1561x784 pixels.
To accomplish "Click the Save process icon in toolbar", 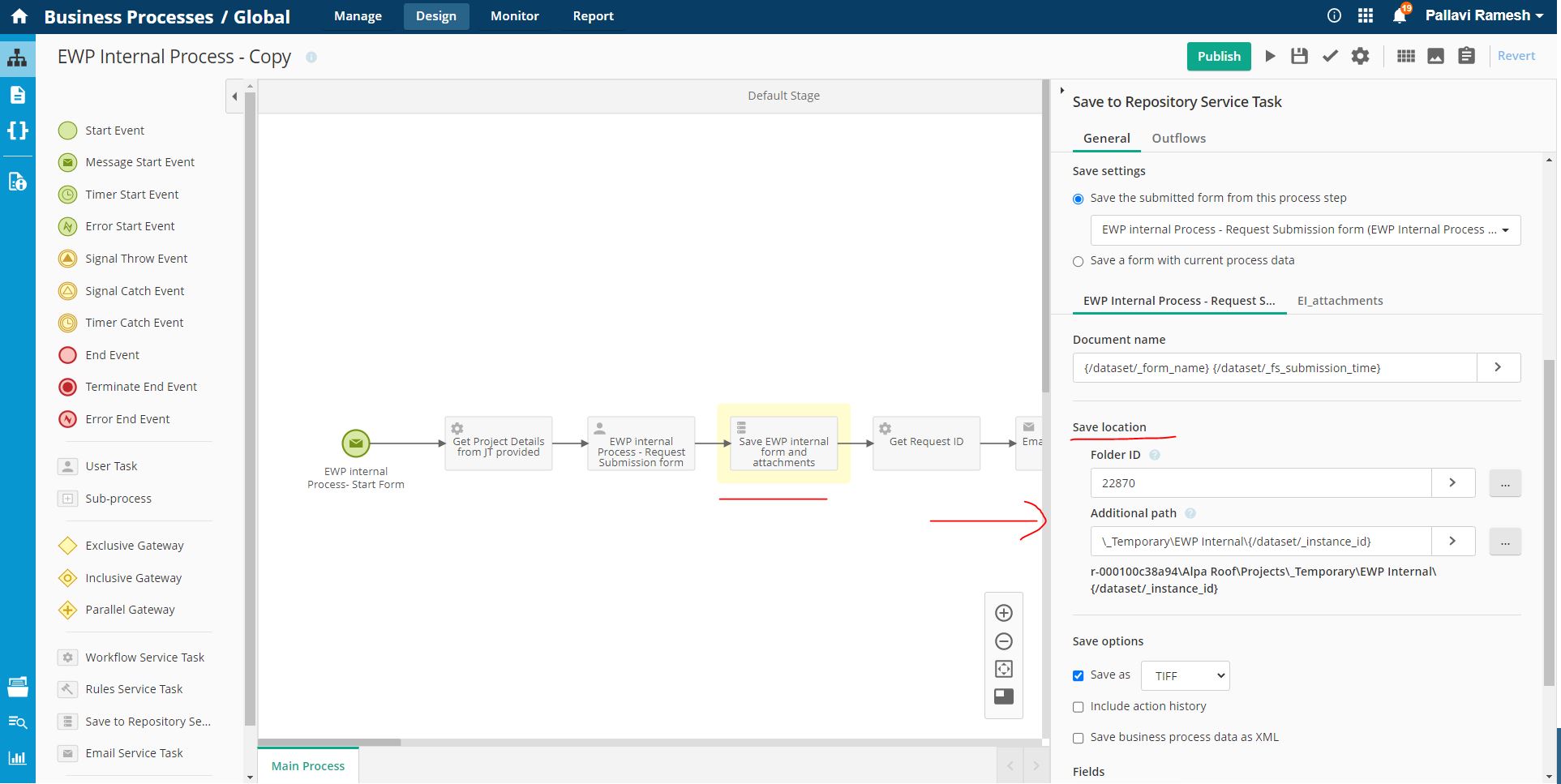I will 1299,56.
